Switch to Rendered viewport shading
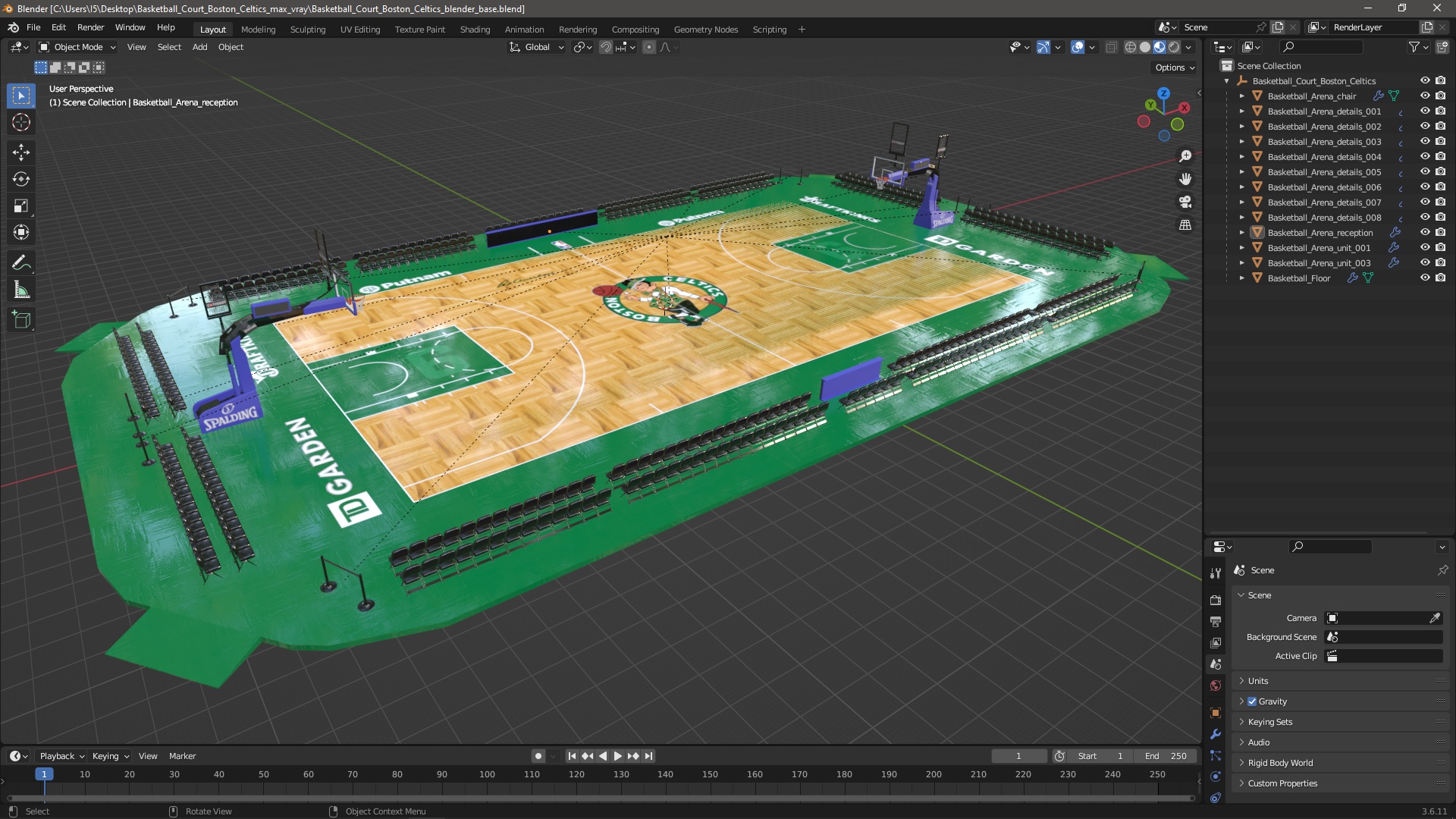 coord(1174,47)
